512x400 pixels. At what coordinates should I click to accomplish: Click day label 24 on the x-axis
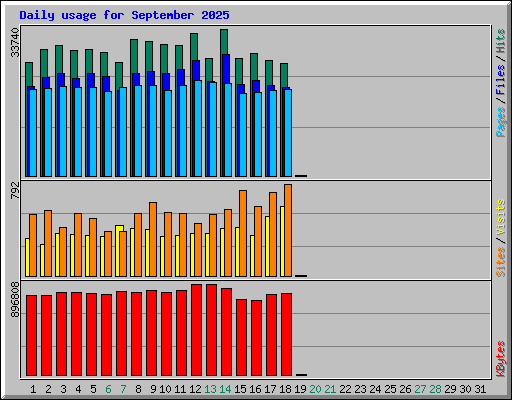(x=375, y=389)
